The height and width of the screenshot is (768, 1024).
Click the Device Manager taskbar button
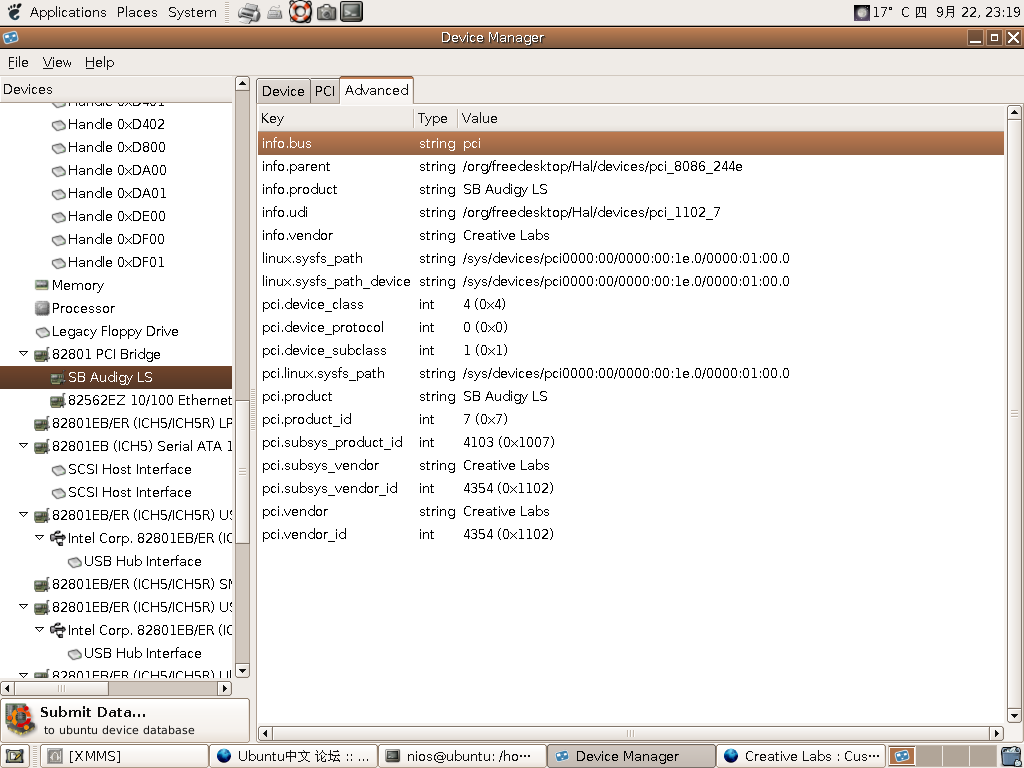631,756
